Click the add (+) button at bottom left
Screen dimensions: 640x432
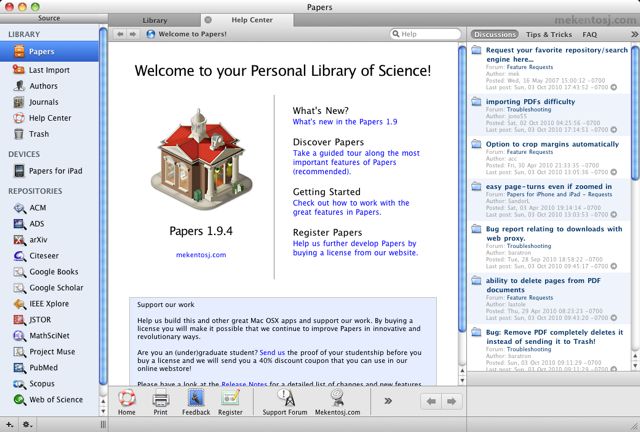pyautogui.click(x=9, y=425)
